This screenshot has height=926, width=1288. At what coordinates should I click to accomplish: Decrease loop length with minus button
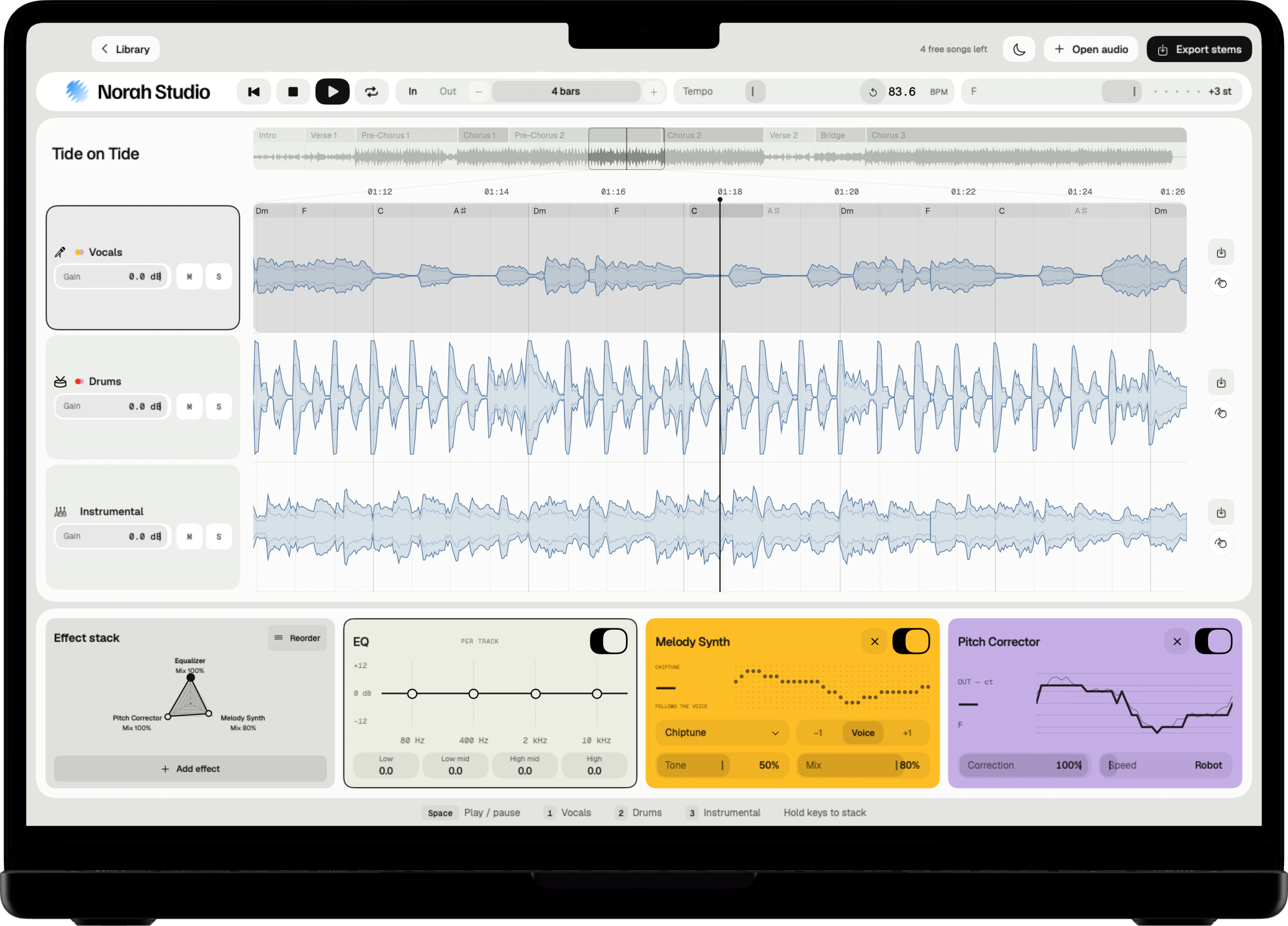pyautogui.click(x=479, y=92)
